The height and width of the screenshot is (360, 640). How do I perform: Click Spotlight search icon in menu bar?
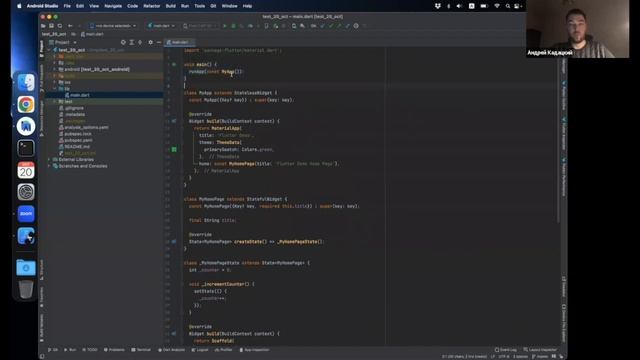[508, 6]
